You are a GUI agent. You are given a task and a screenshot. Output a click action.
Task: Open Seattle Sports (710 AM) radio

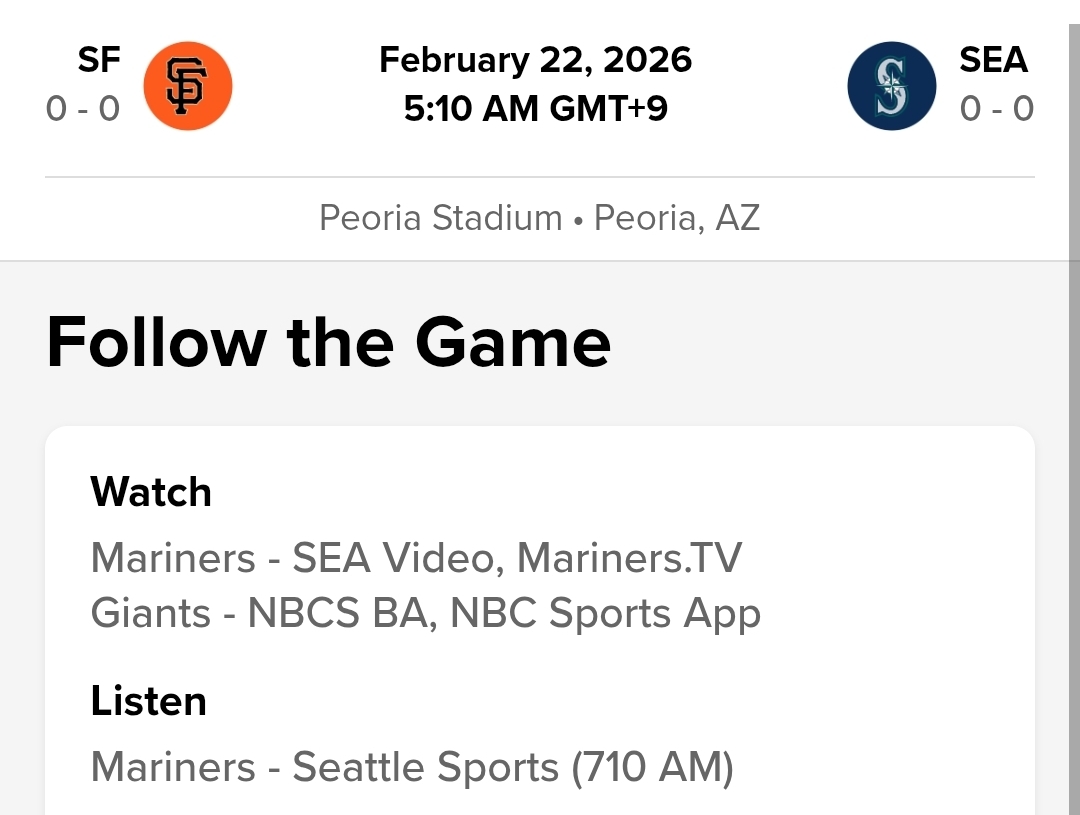pos(512,767)
